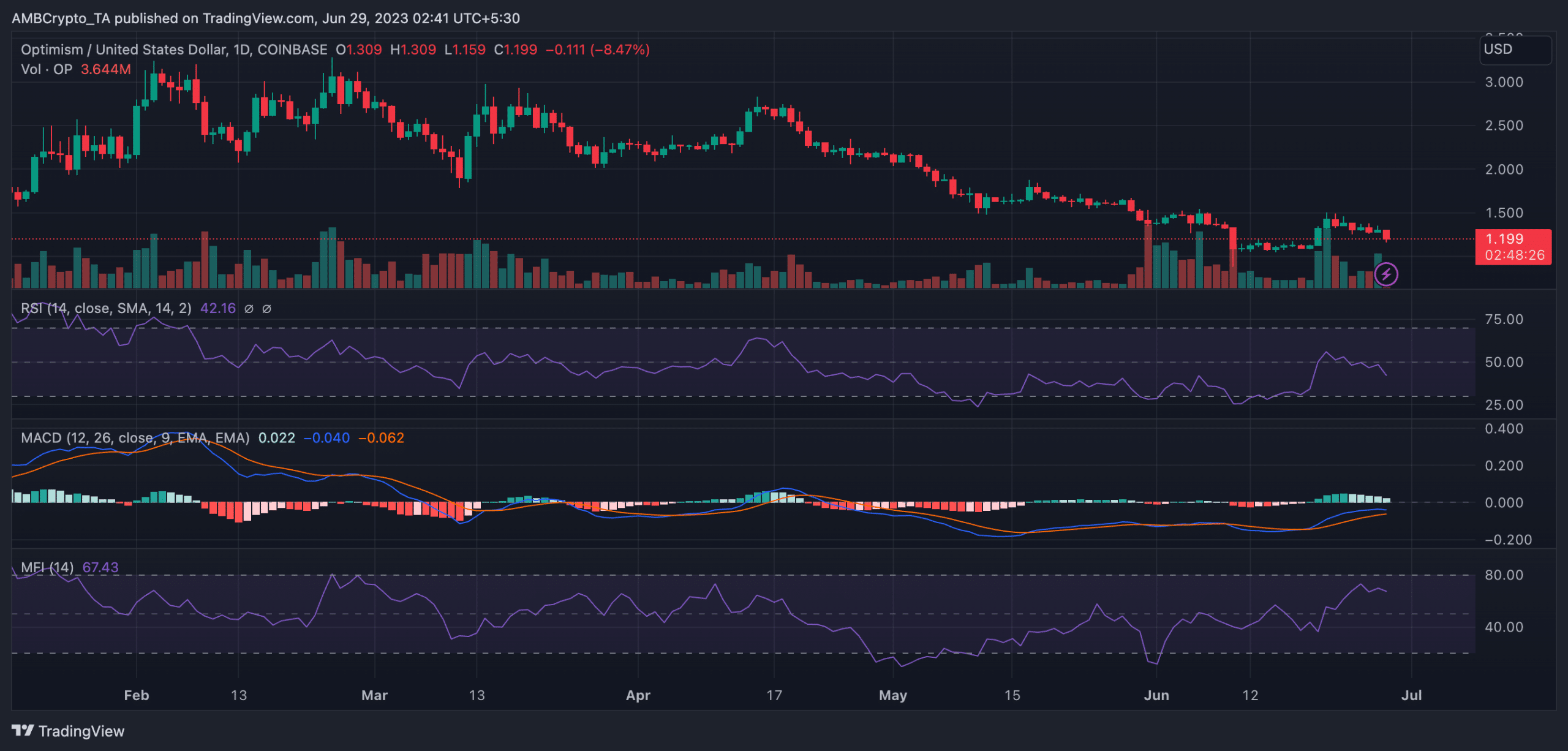Click the MFI value 67.43

(x=100, y=567)
